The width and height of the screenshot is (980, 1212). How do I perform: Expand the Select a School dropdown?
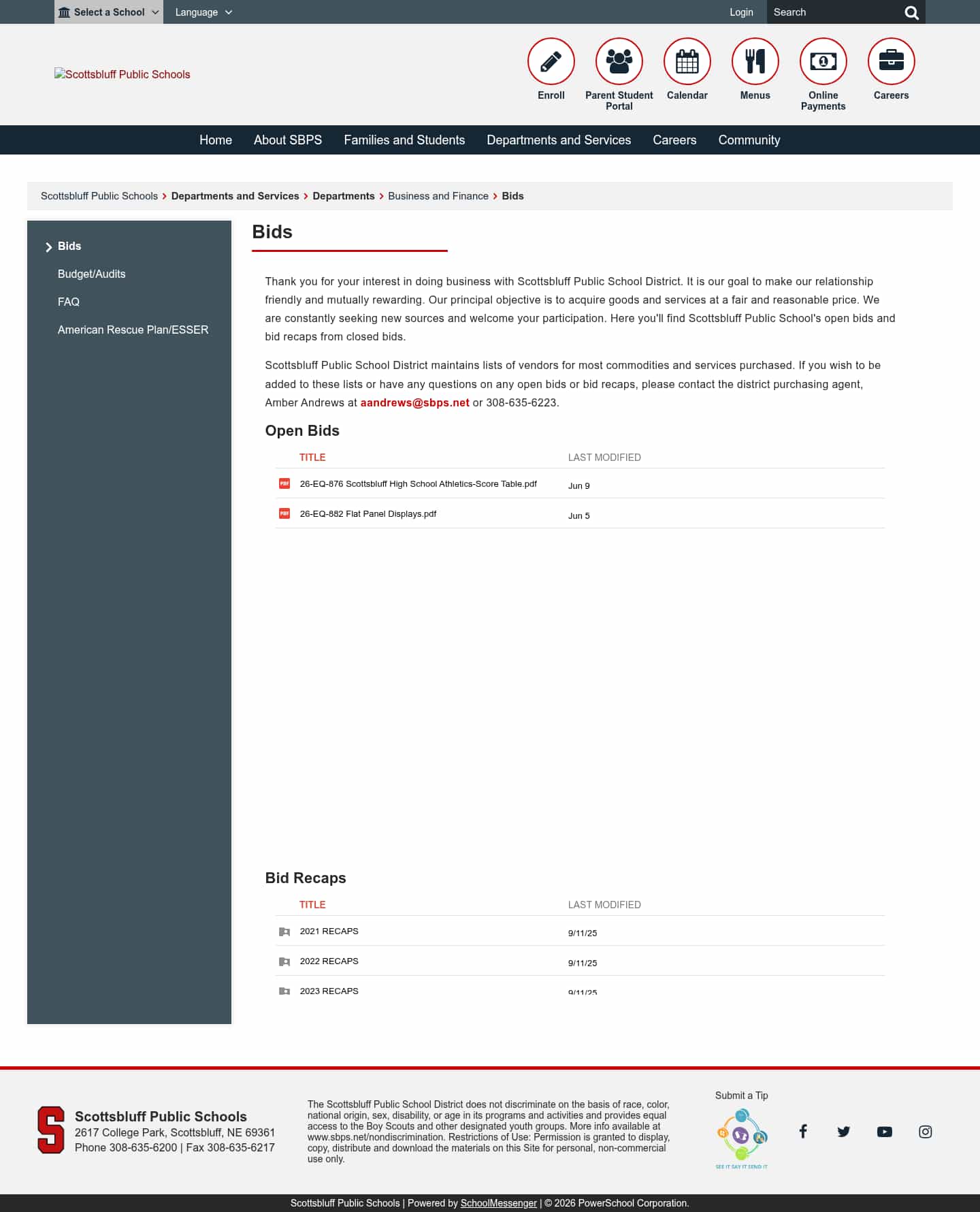(x=109, y=12)
